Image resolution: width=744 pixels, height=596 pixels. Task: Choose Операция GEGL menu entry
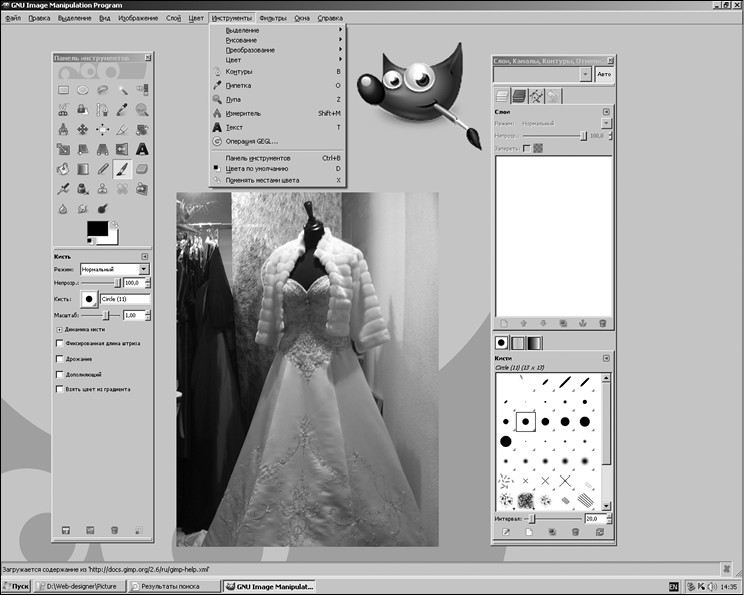(252, 141)
